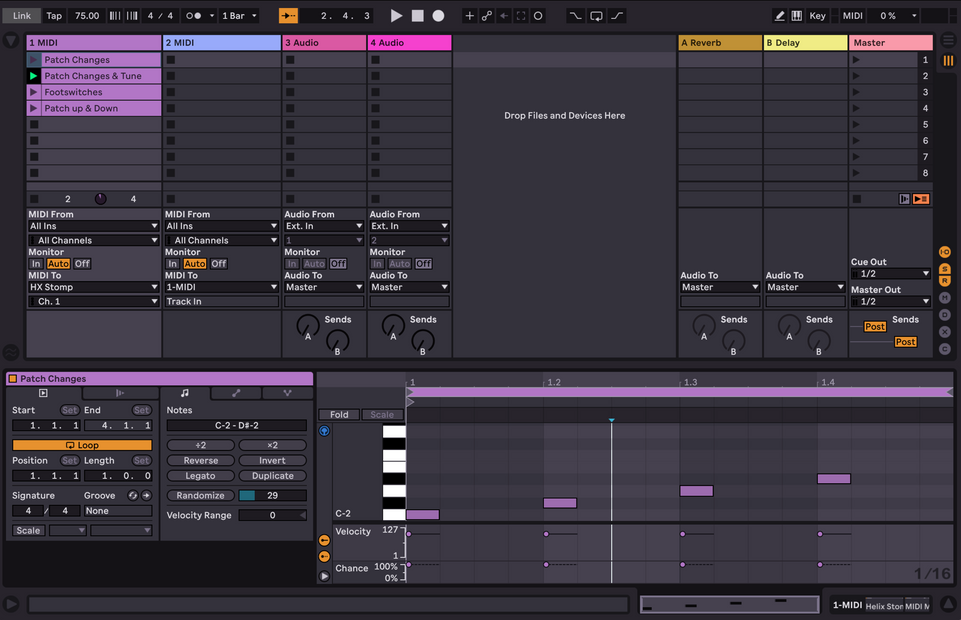Image resolution: width=961 pixels, height=620 pixels.
Task: Enable Draw Mode with the pencil icon
Action: tap(779, 15)
